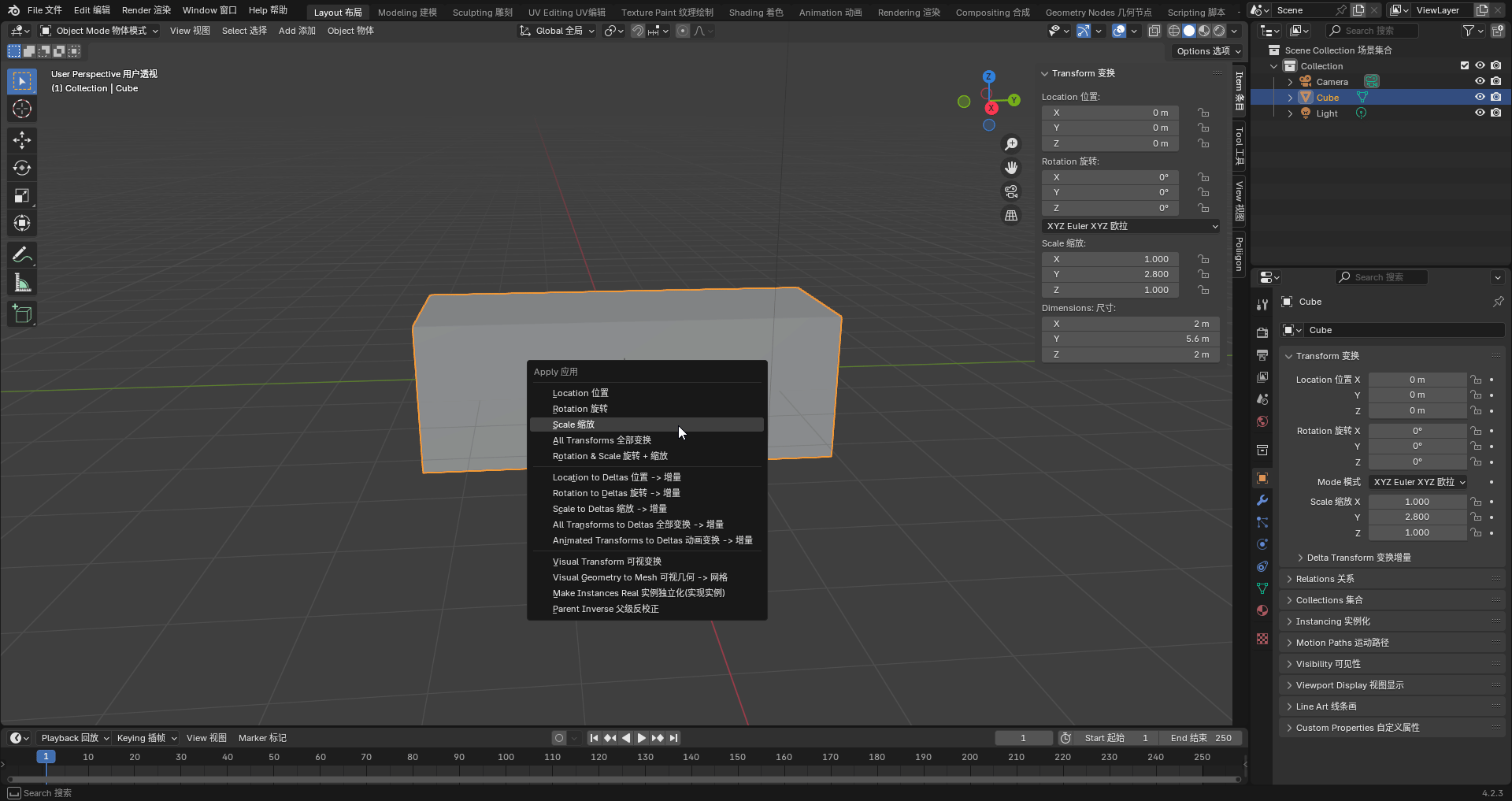Uncheck the Collection exclude checkbox
Viewport: 1512px width, 801px height.
pyautogui.click(x=1465, y=66)
